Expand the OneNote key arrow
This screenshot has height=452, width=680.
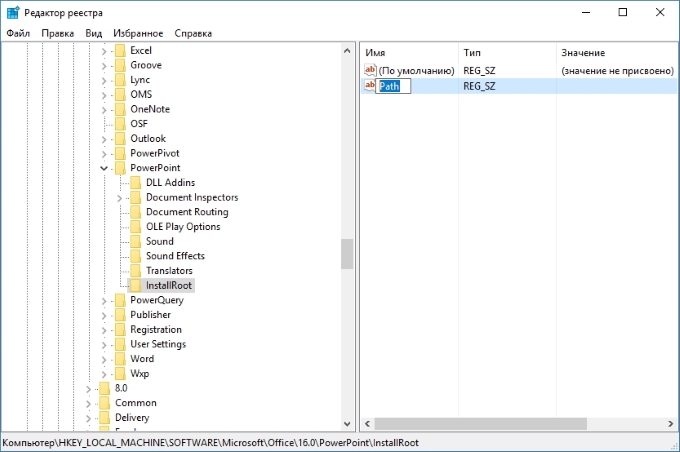coord(104,110)
